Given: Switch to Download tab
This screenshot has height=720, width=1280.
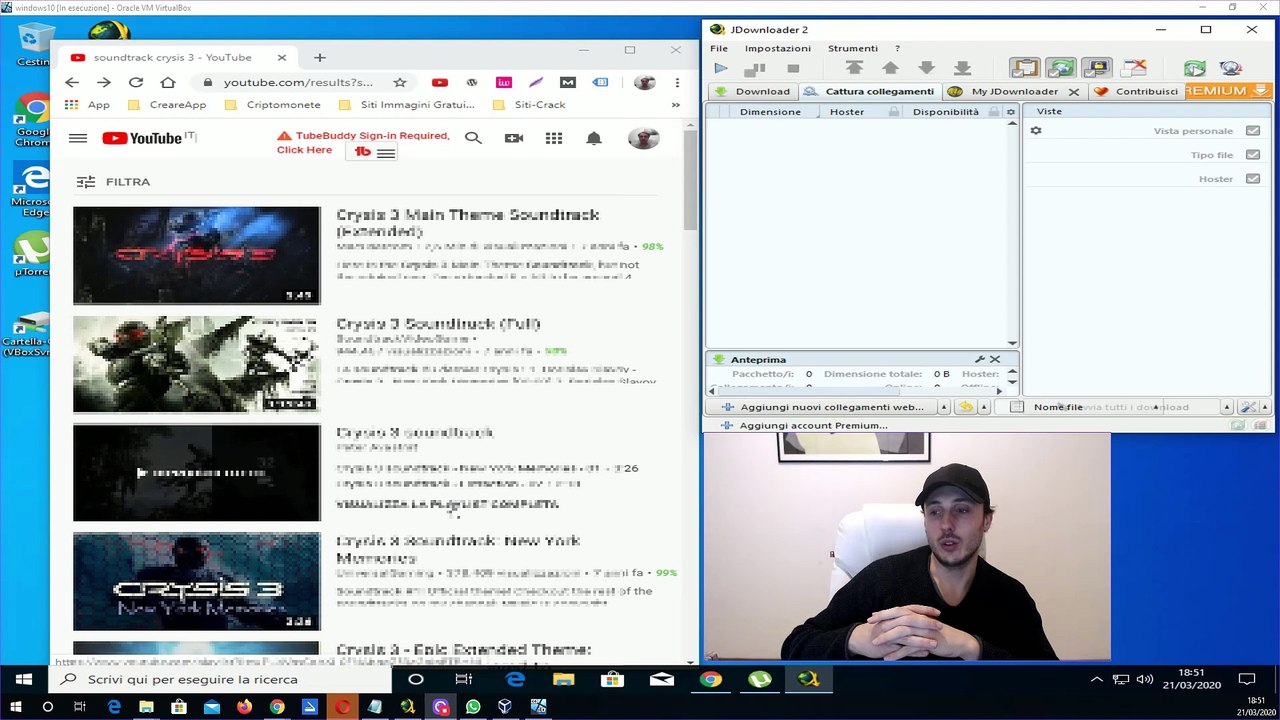Looking at the screenshot, I should tap(752, 91).
